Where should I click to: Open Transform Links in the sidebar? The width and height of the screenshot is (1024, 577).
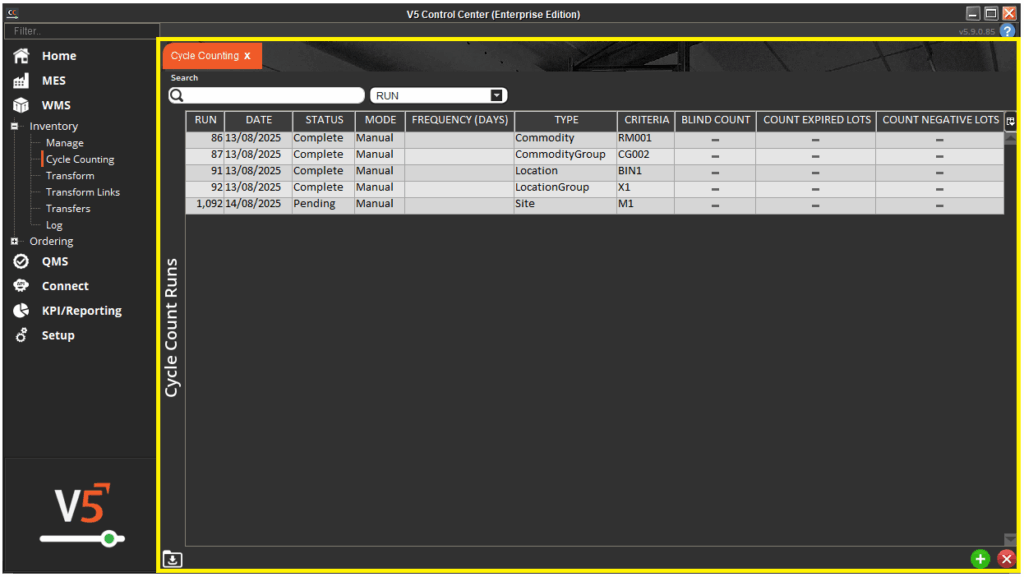coord(82,192)
